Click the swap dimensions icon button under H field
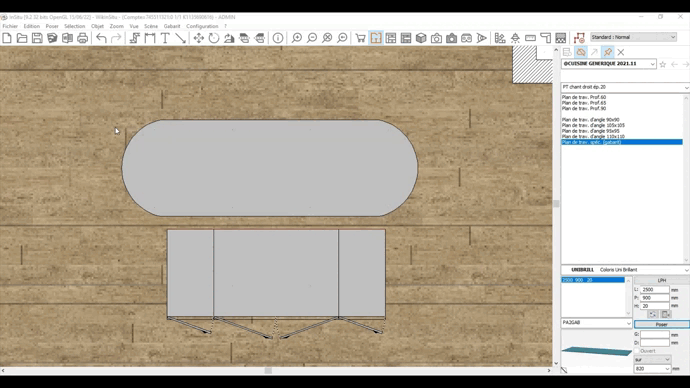The height and width of the screenshot is (388, 690). 653,314
